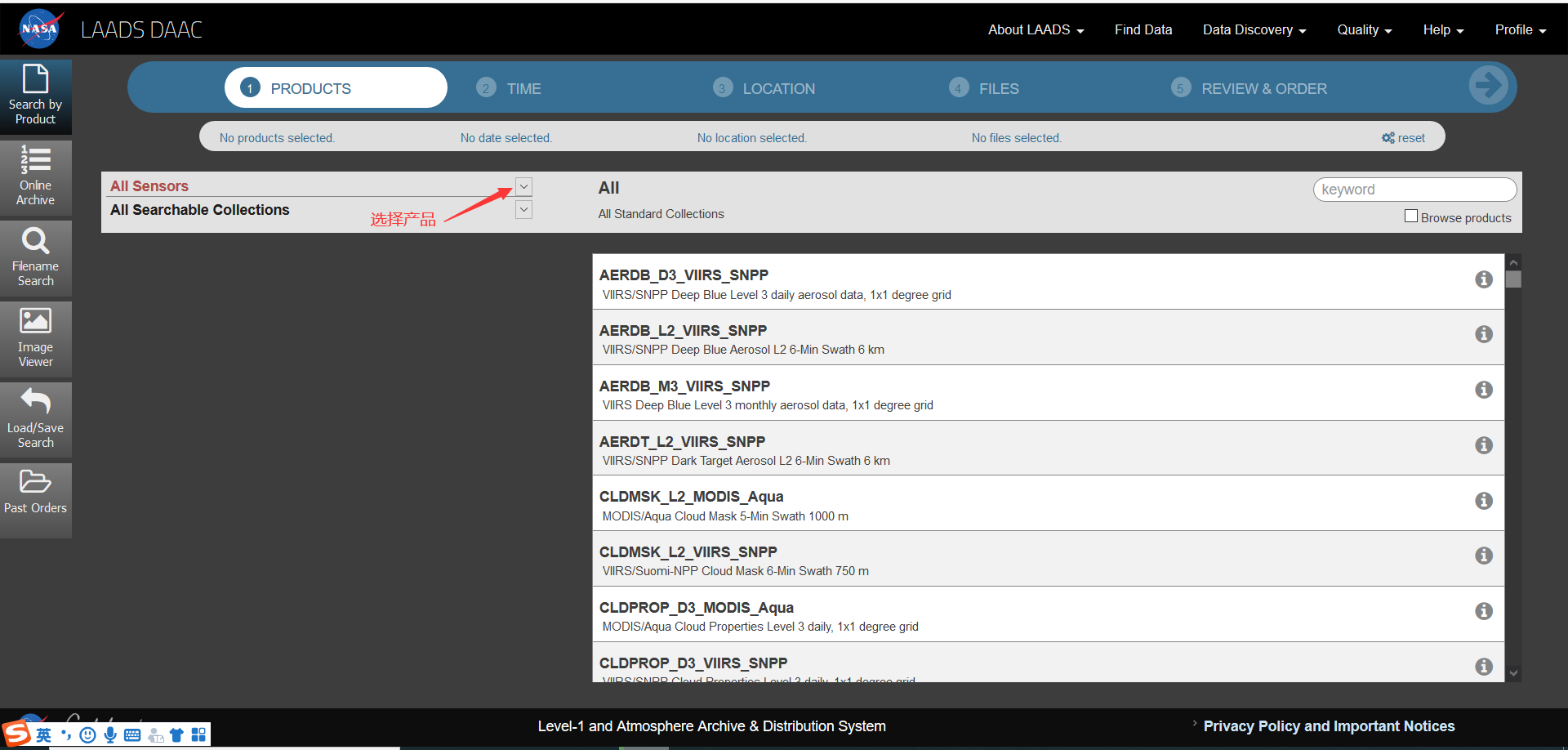
Task: Click 'No products selected.' status text
Action: (277, 138)
